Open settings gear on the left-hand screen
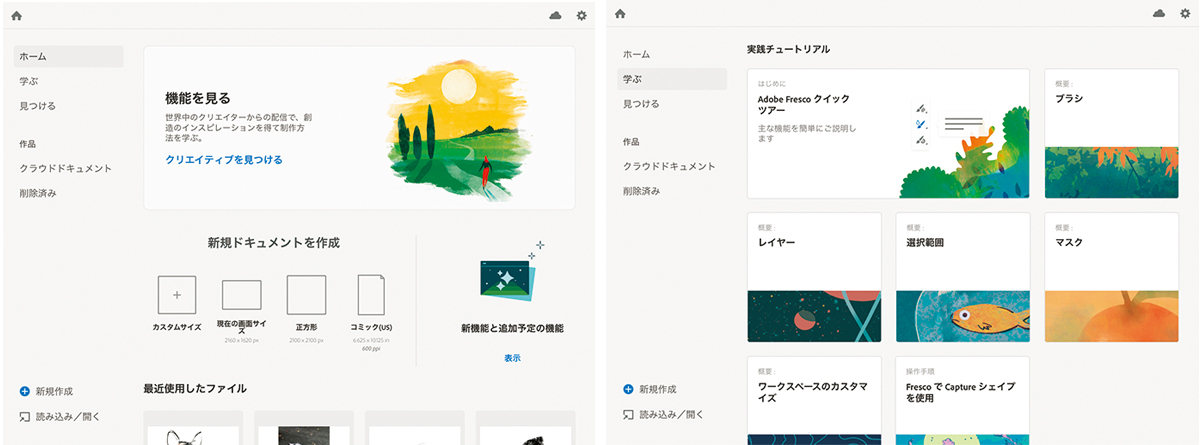1200x445 pixels. click(x=582, y=15)
